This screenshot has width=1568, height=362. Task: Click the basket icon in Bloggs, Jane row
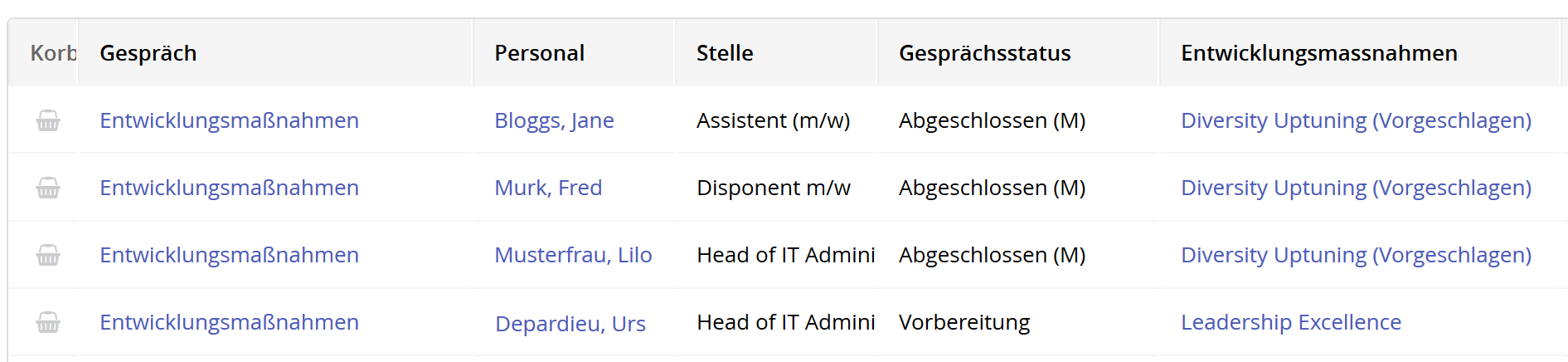(x=48, y=121)
